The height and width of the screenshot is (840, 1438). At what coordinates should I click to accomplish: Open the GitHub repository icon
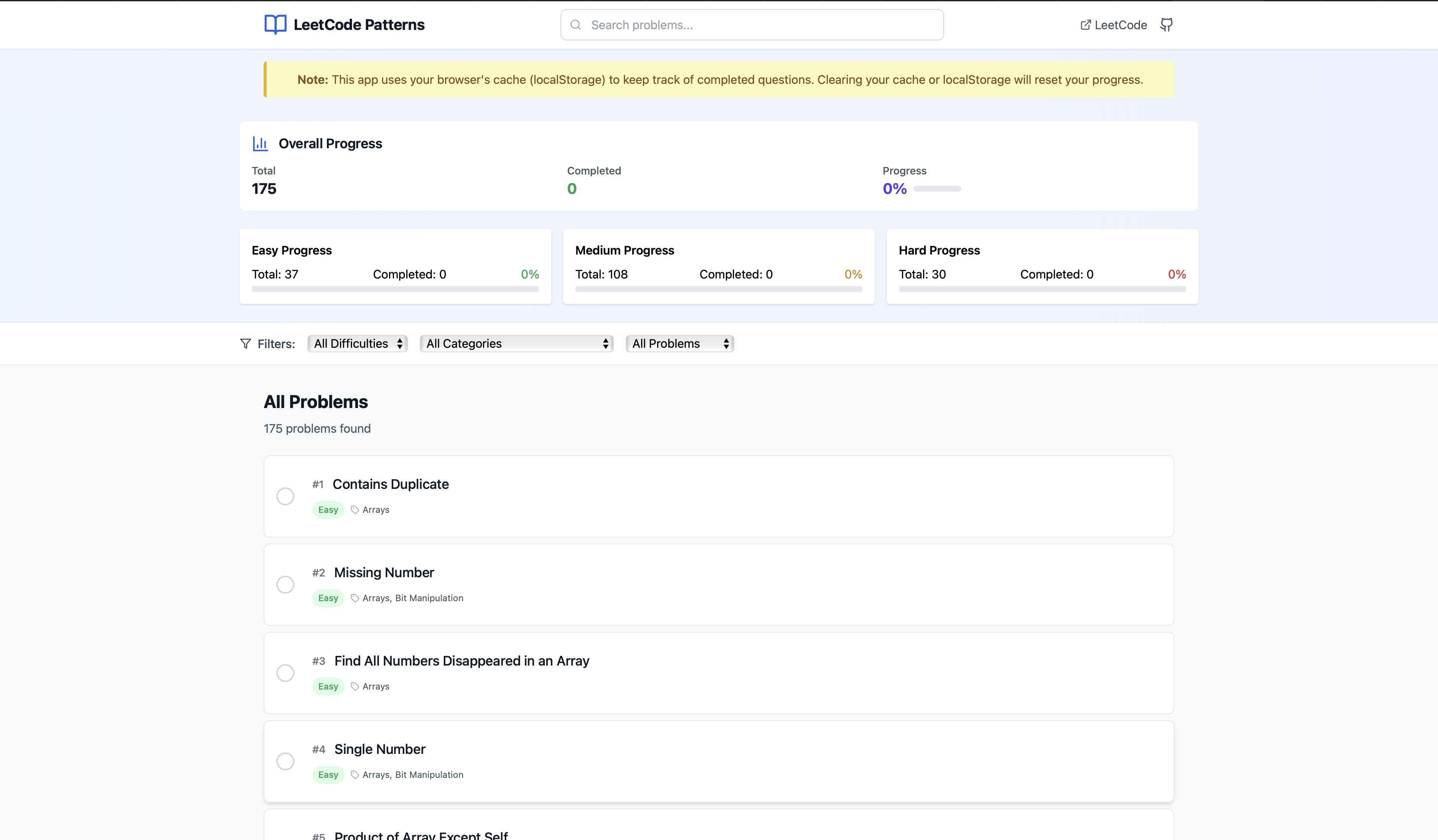(x=1167, y=25)
